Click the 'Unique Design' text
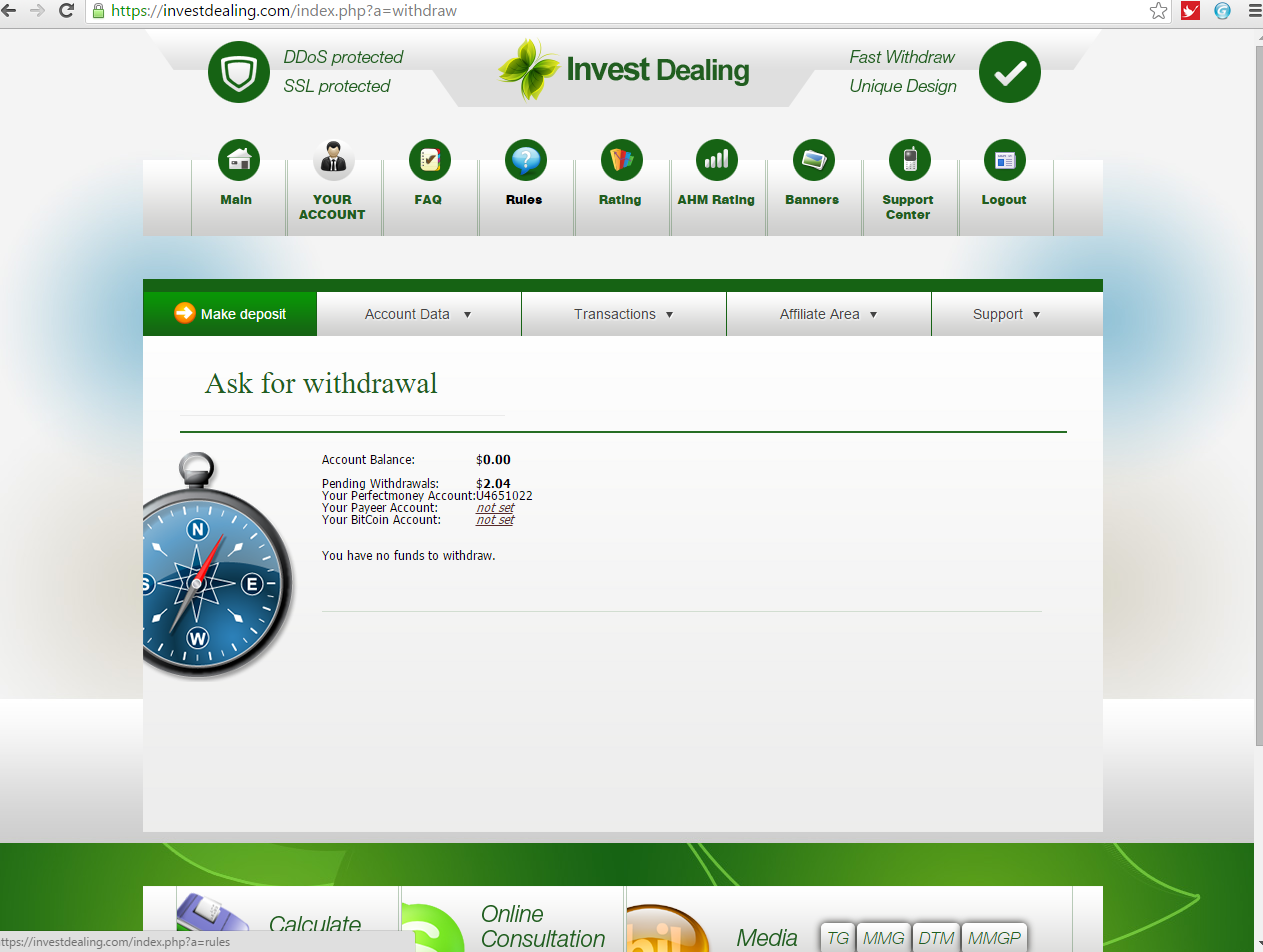This screenshot has height=952, width=1263. pyautogui.click(x=903, y=86)
